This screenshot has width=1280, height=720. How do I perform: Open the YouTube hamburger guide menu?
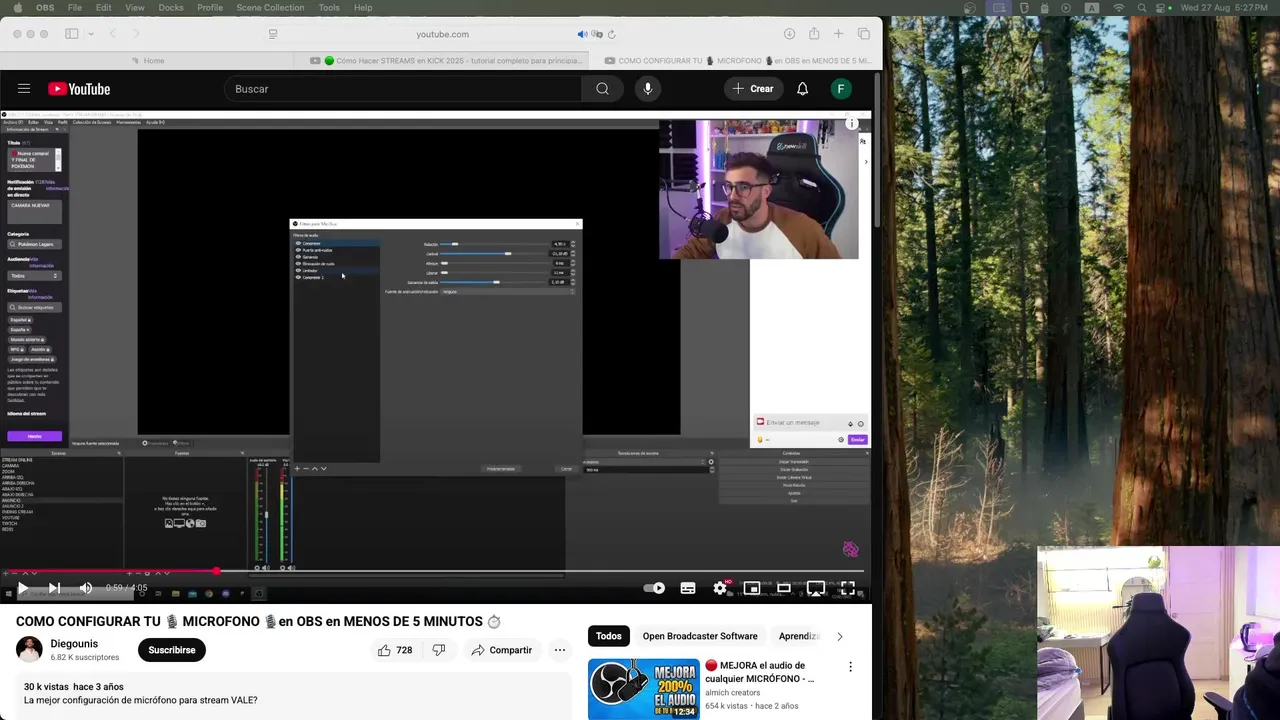(x=24, y=89)
